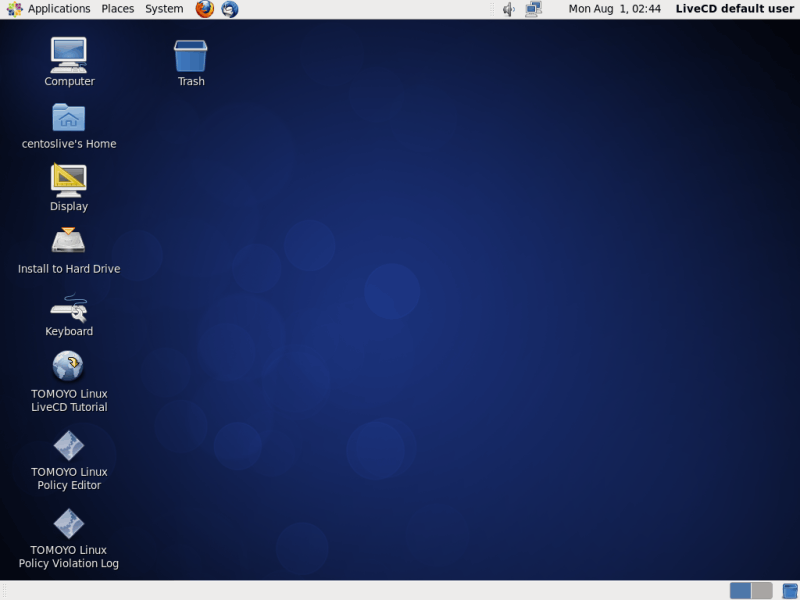Click the volume speaker icon

[509, 9]
